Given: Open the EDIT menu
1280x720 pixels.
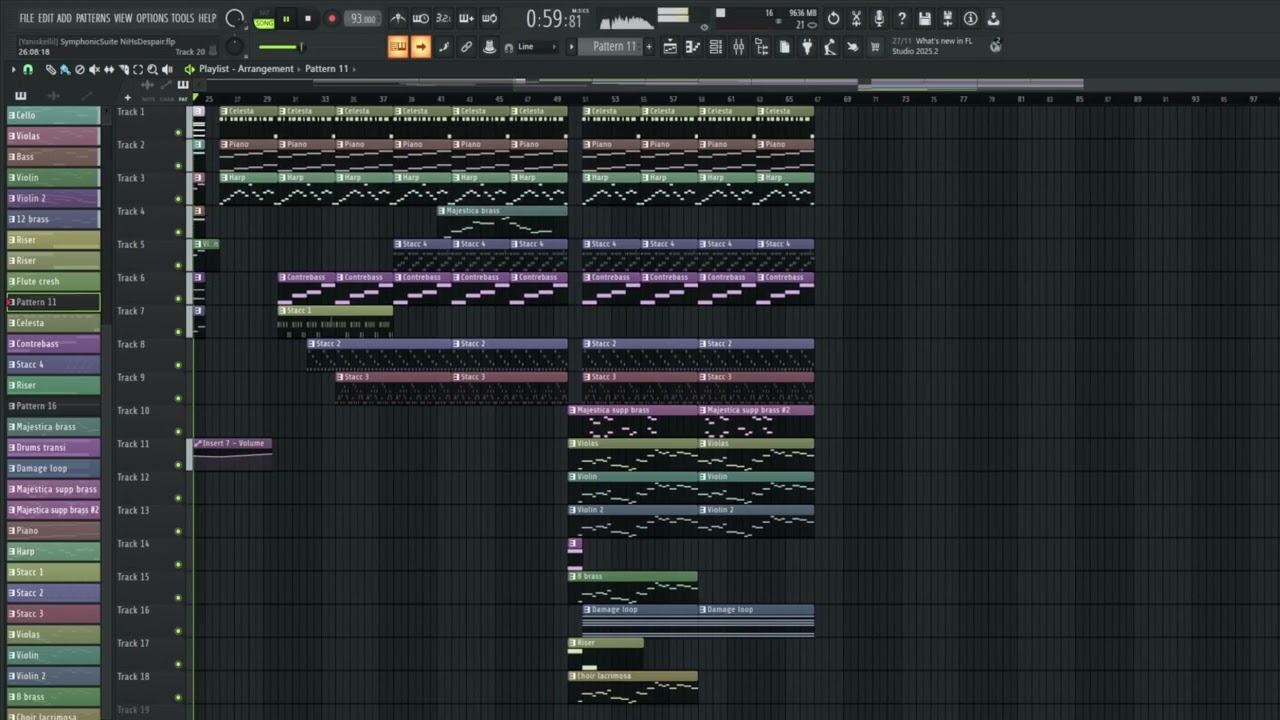Looking at the screenshot, I should tap(45, 18).
